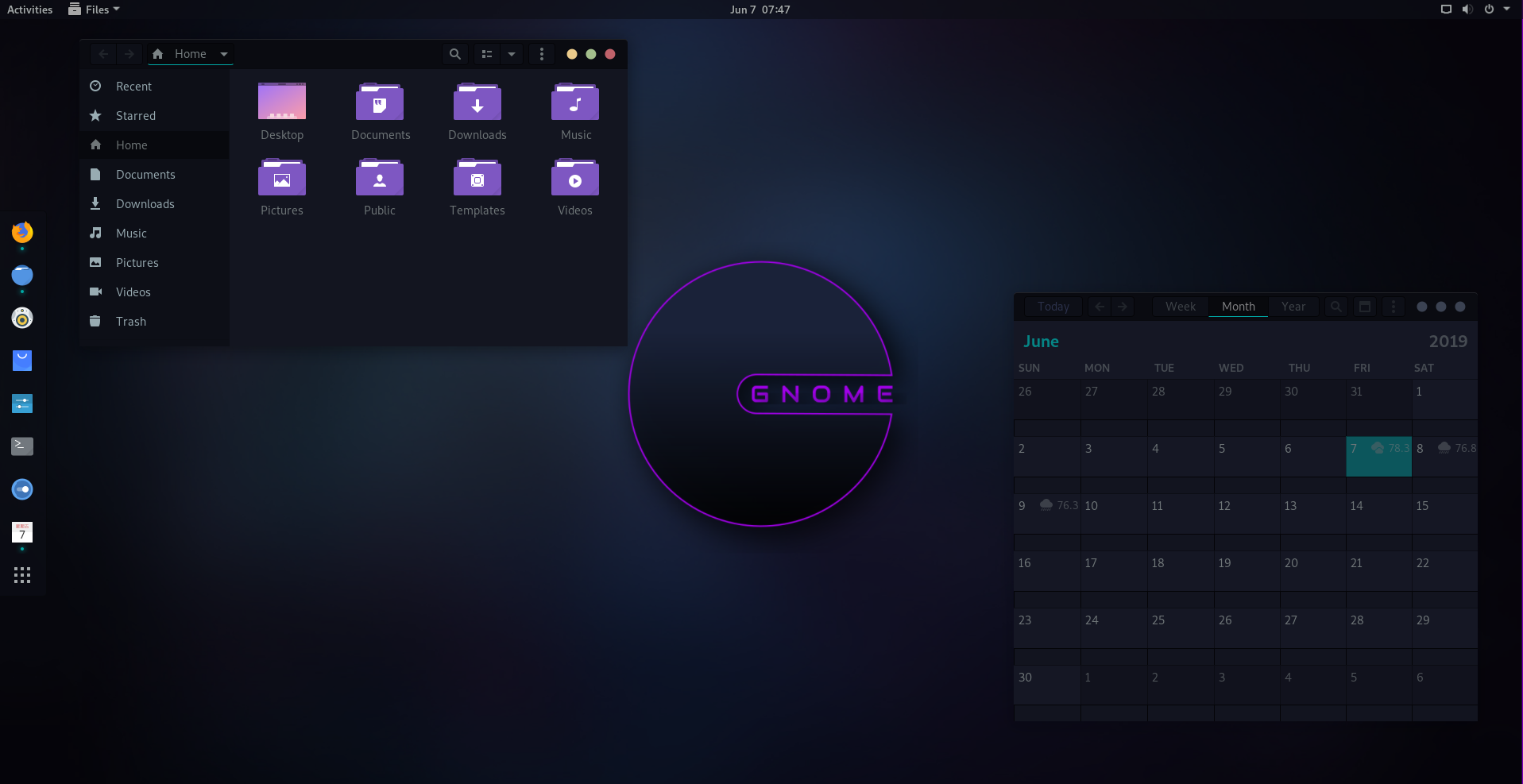Open the Downloads folder icon
Viewport: 1523px width, 784px height.
click(x=477, y=102)
